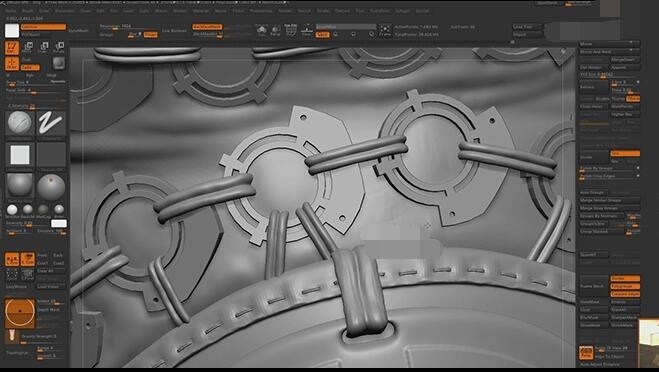Click the Append button
The image size is (659, 372).
click(625, 67)
